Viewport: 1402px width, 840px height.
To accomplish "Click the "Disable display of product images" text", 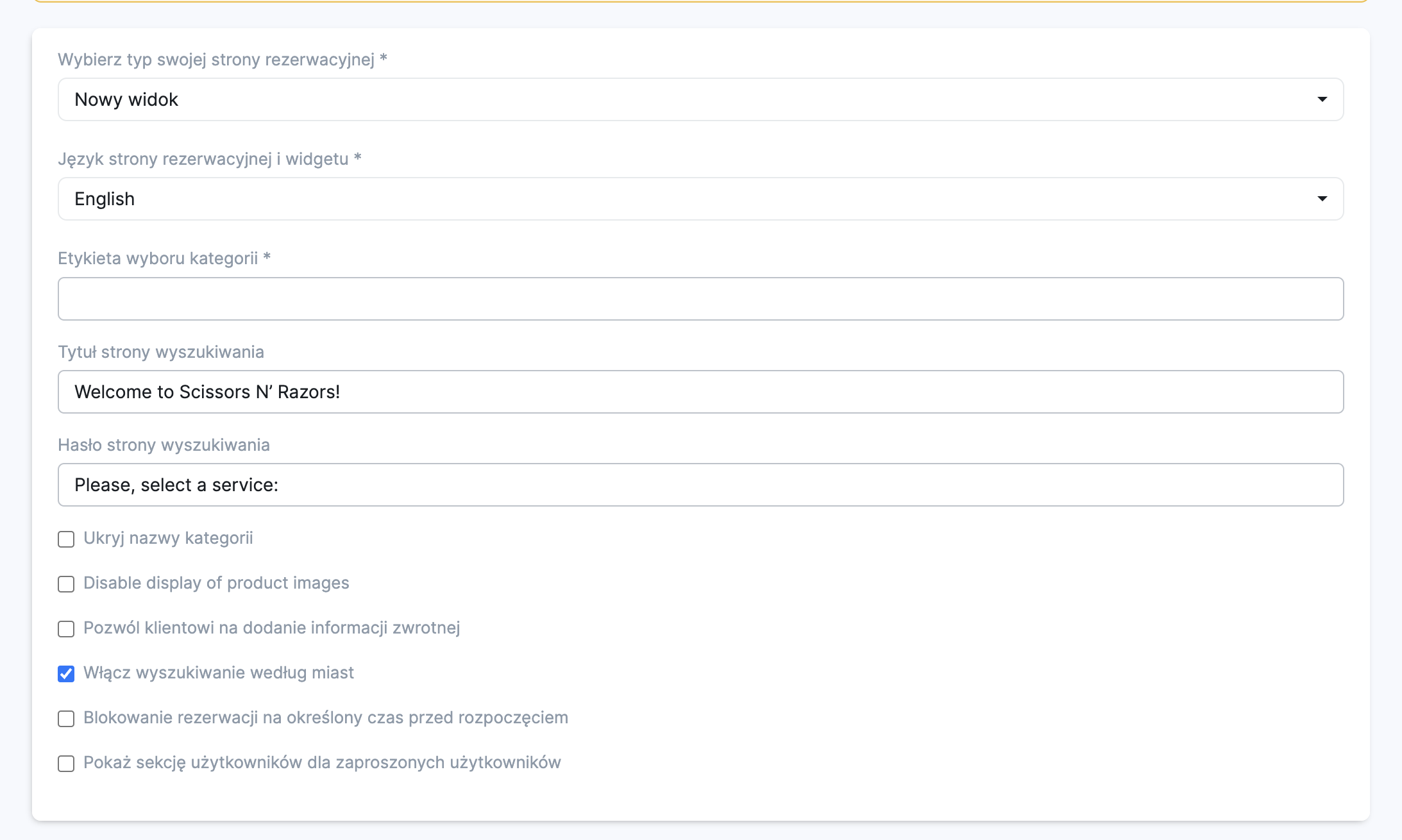I will [216, 583].
